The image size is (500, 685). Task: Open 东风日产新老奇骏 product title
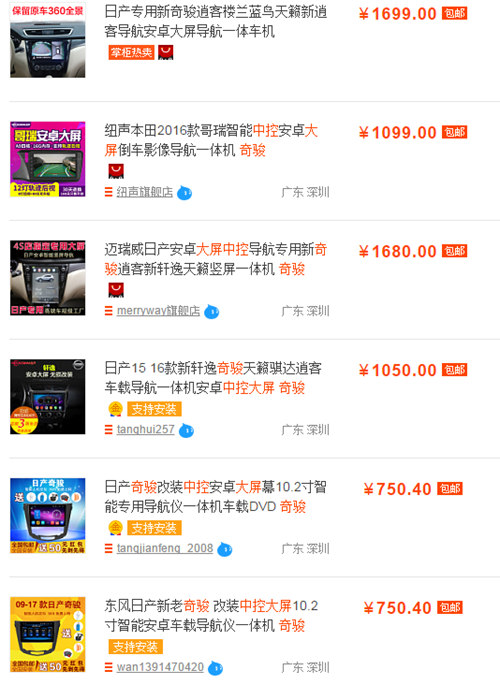click(211, 616)
